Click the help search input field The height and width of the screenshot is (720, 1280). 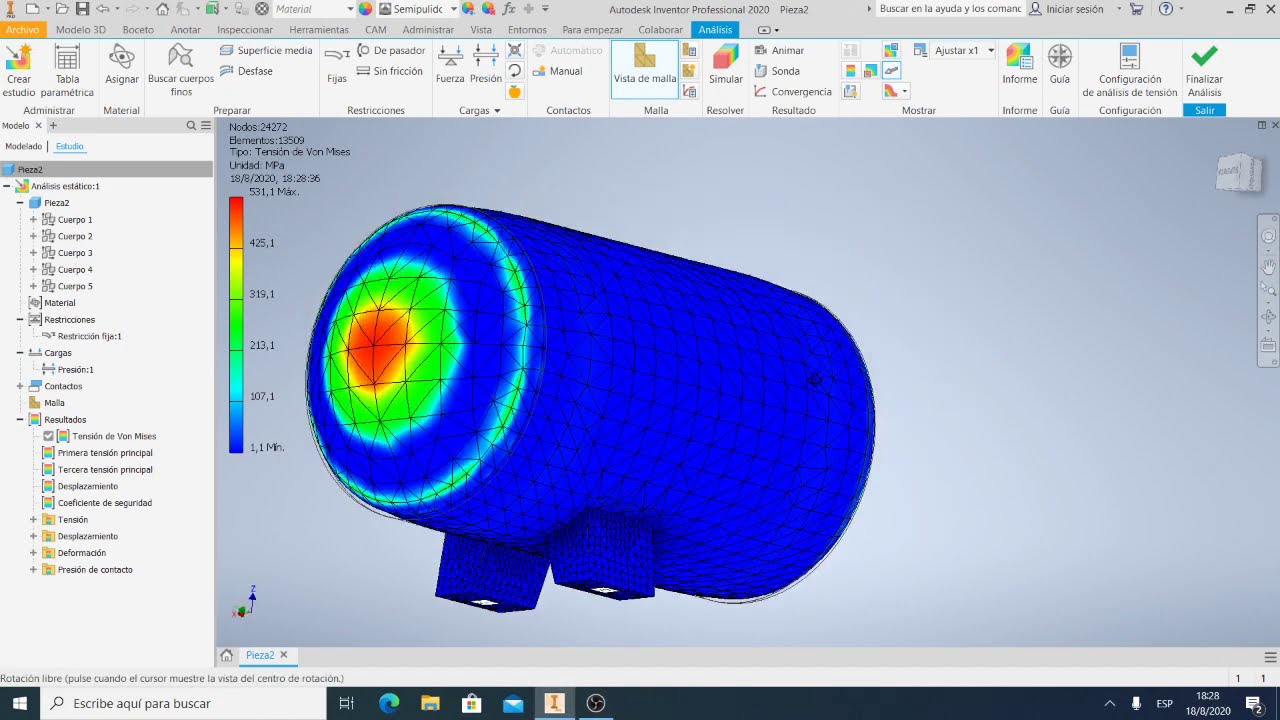click(950, 9)
